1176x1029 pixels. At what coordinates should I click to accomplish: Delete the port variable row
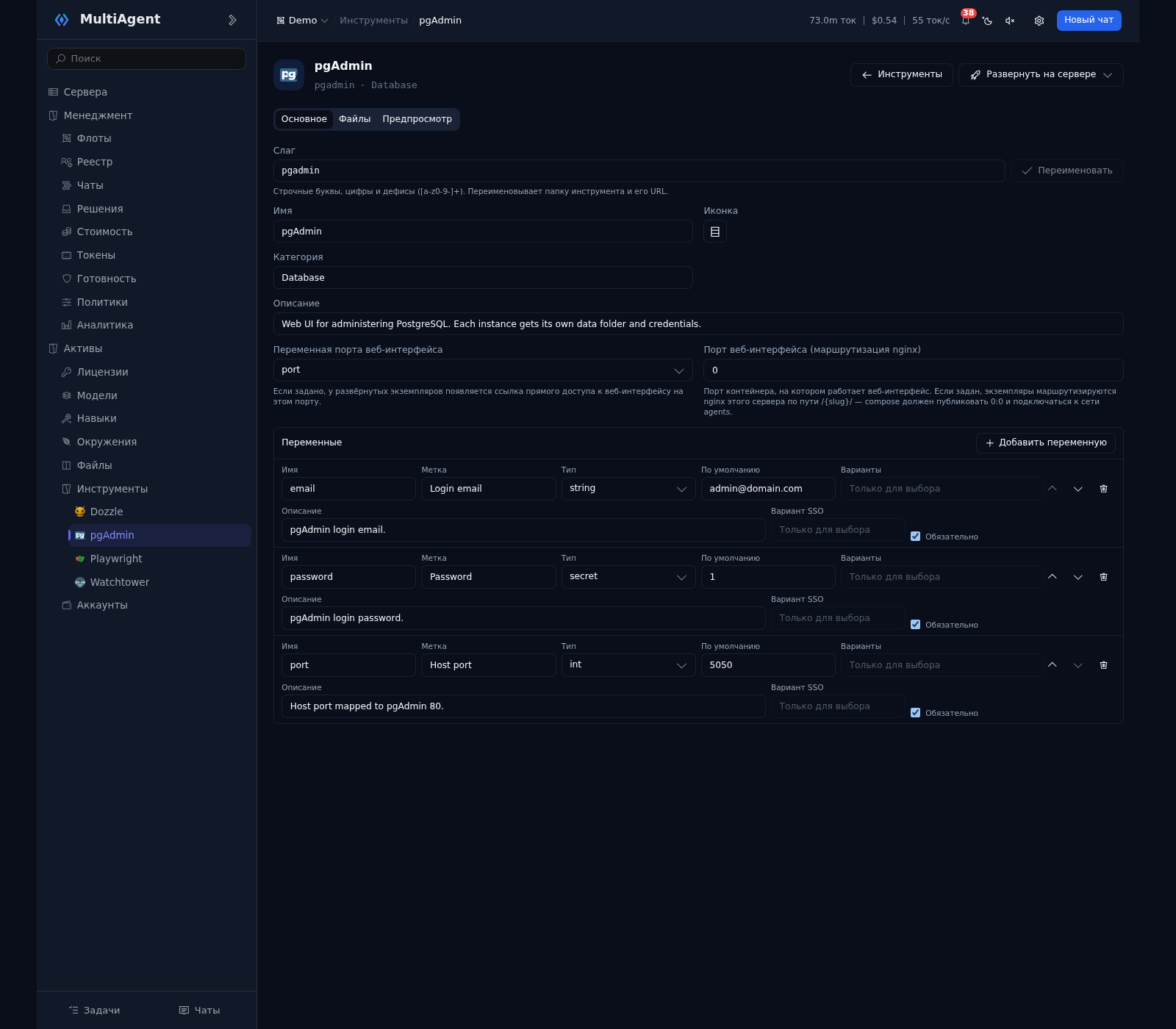1103,665
